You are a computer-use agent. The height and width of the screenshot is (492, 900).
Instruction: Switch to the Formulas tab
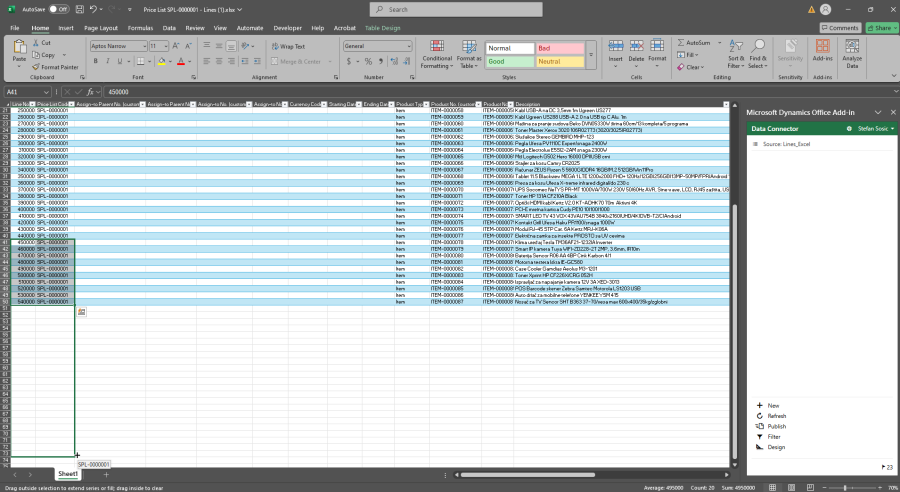(x=140, y=28)
